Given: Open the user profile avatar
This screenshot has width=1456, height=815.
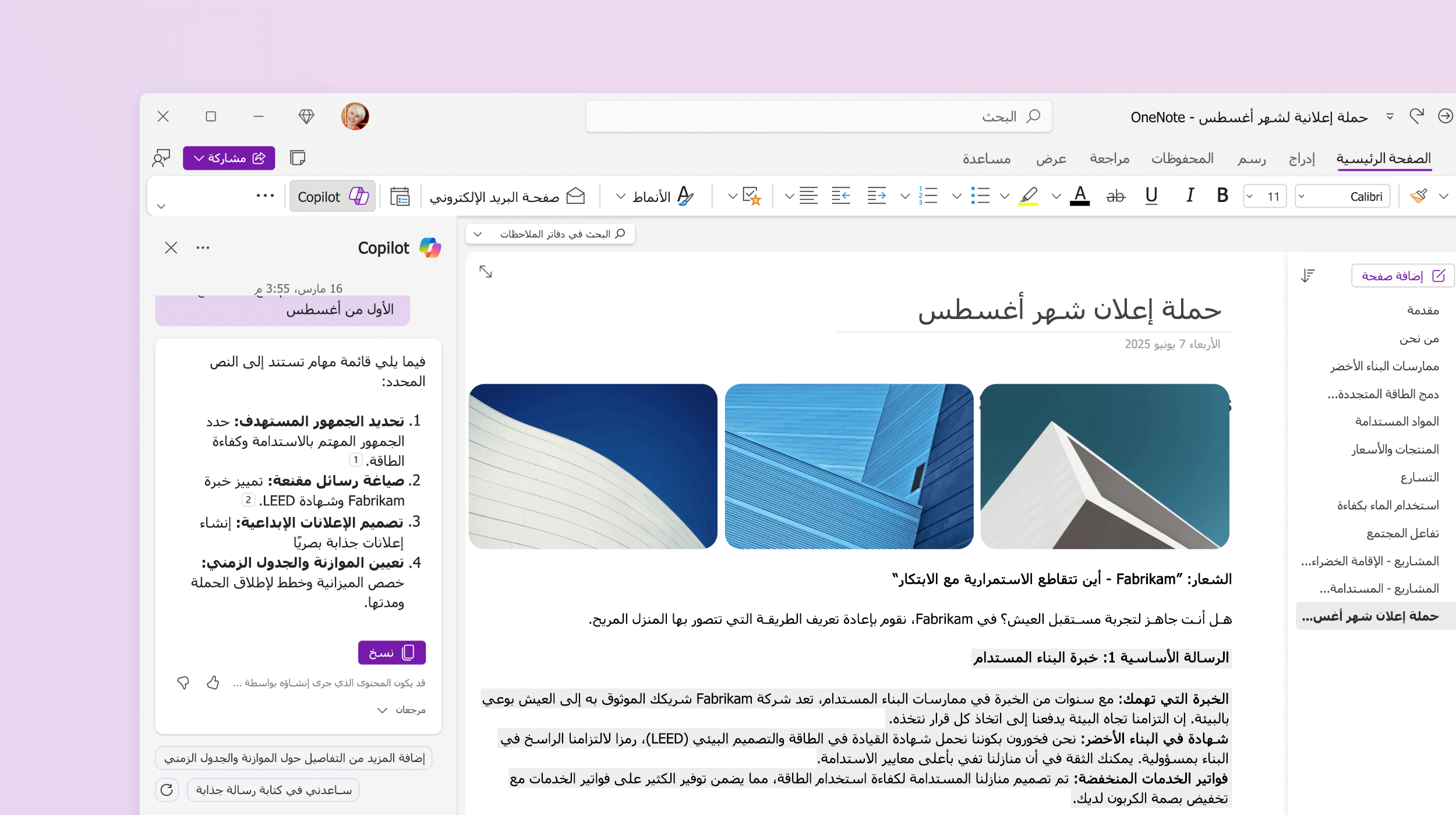Looking at the screenshot, I should pos(355,116).
